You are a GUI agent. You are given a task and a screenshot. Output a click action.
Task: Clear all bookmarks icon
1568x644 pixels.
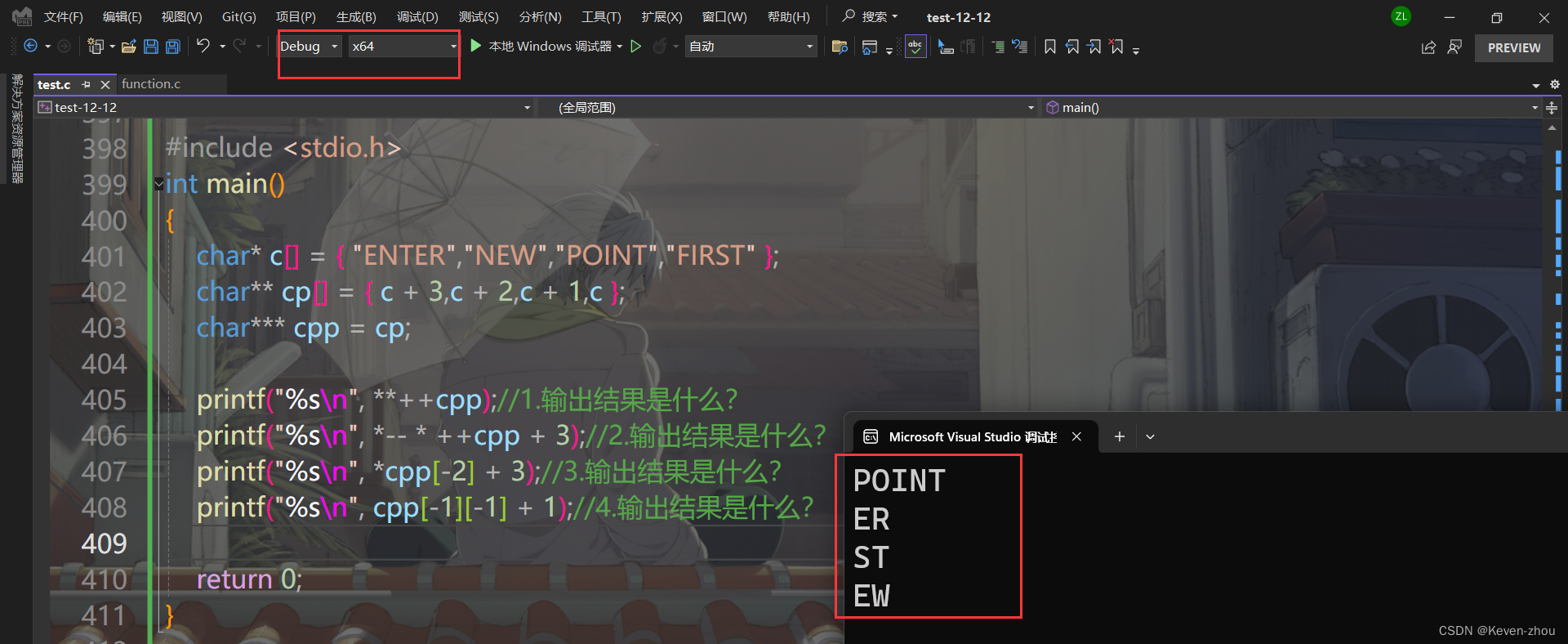(1116, 47)
